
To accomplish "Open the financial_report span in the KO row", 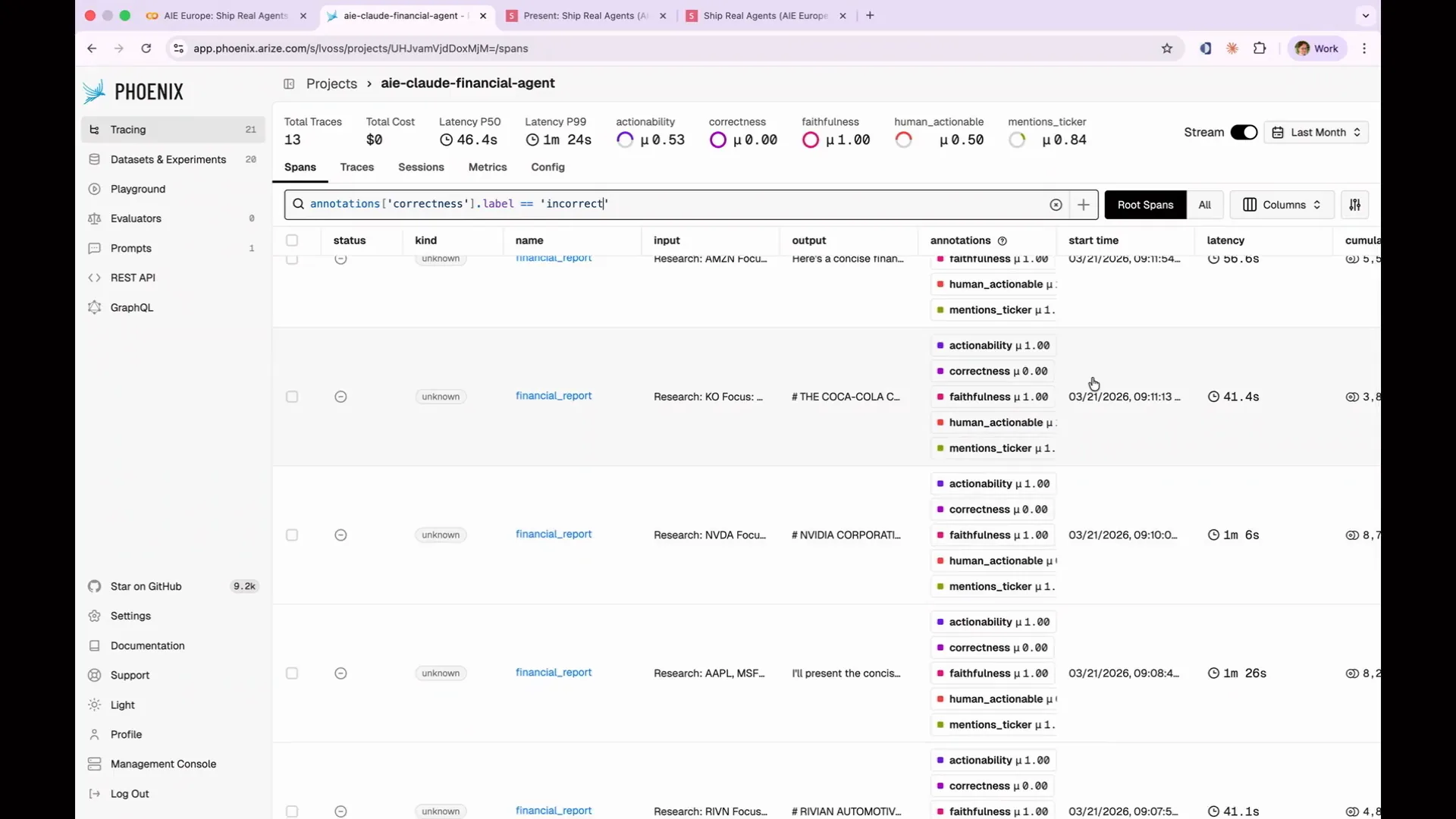I will coord(554,396).
